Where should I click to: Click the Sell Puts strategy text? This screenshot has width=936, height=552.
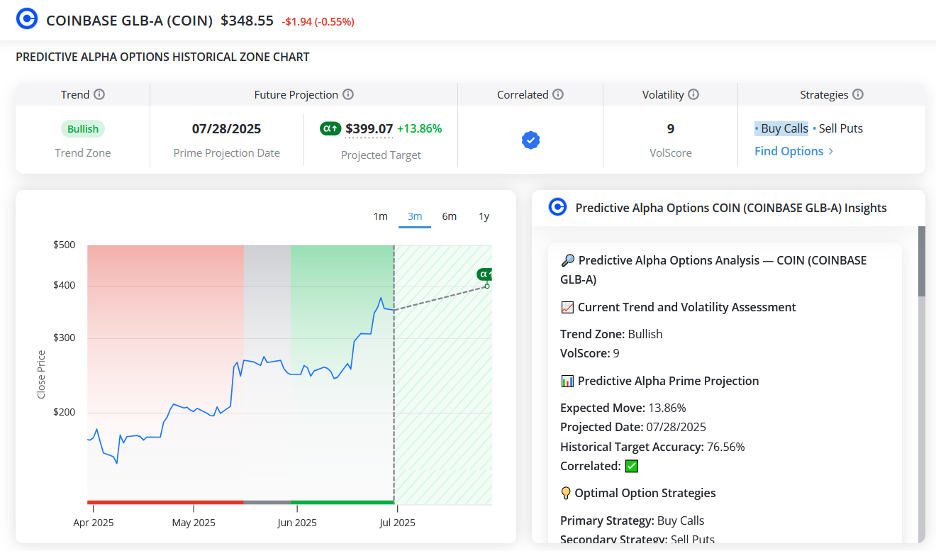point(840,128)
